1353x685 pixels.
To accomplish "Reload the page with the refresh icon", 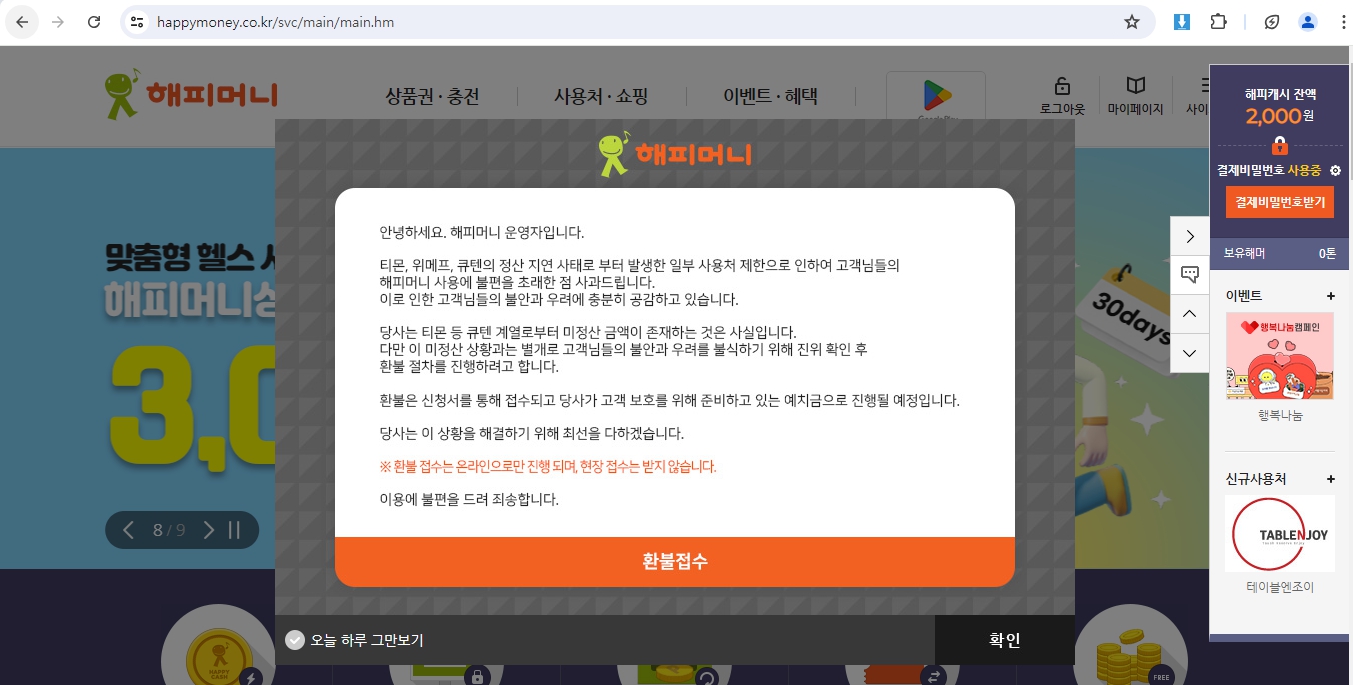I will click(x=94, y=22).
